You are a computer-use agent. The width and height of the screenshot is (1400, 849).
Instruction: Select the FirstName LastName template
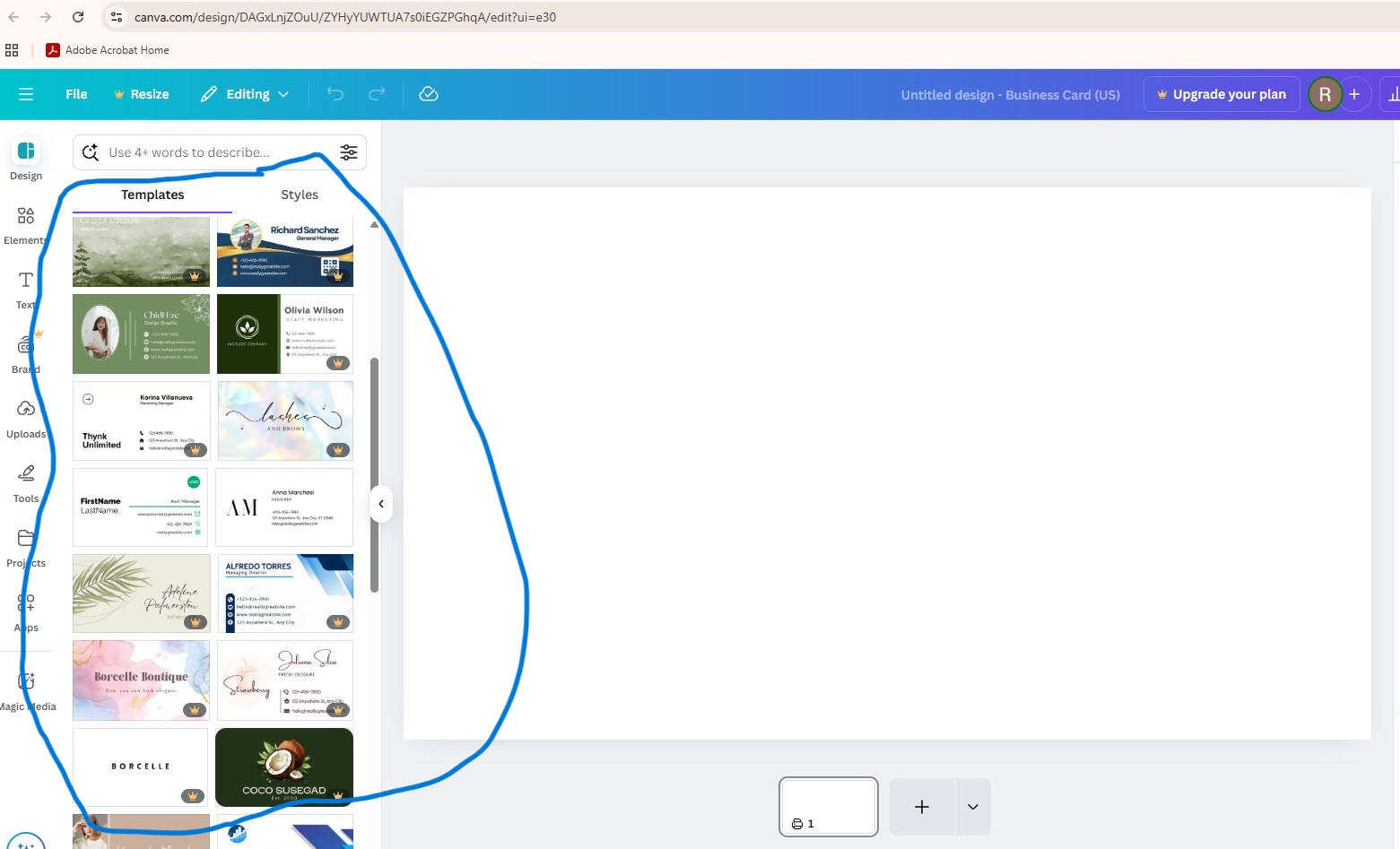[141, 507]
